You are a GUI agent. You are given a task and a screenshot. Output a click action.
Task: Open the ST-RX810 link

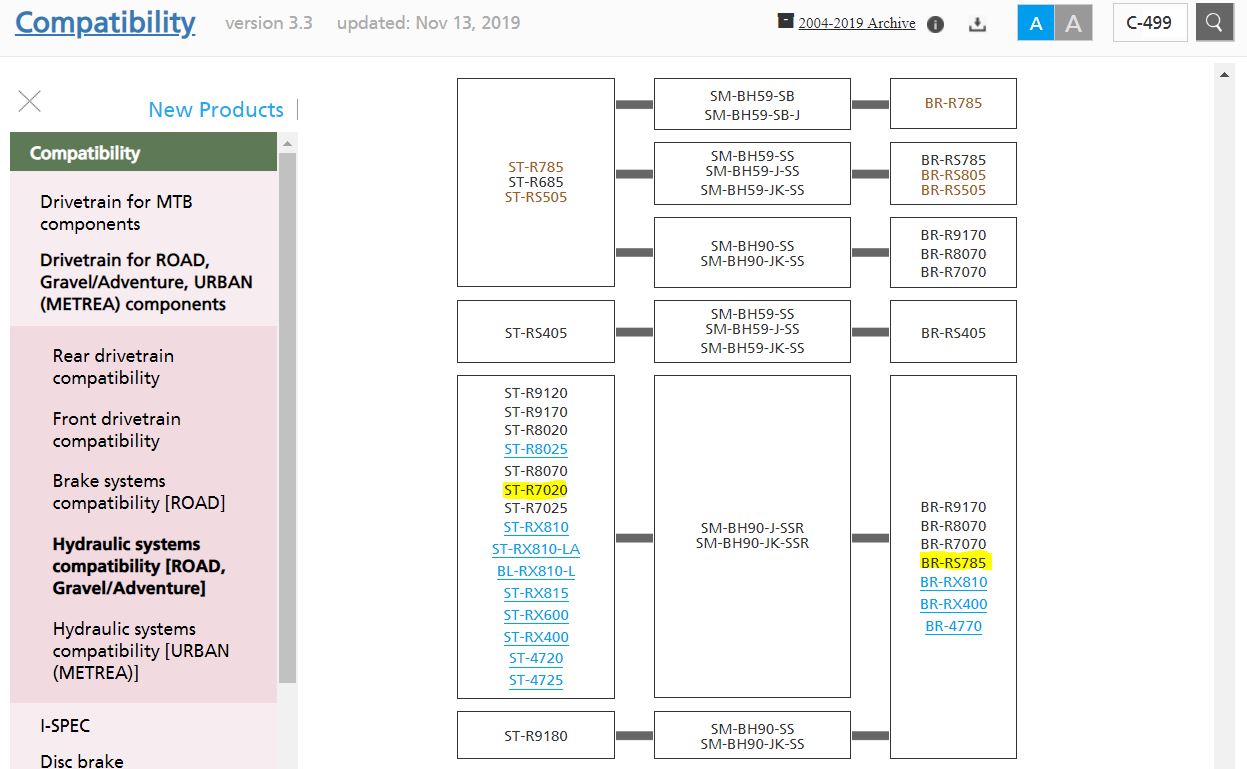536,527
